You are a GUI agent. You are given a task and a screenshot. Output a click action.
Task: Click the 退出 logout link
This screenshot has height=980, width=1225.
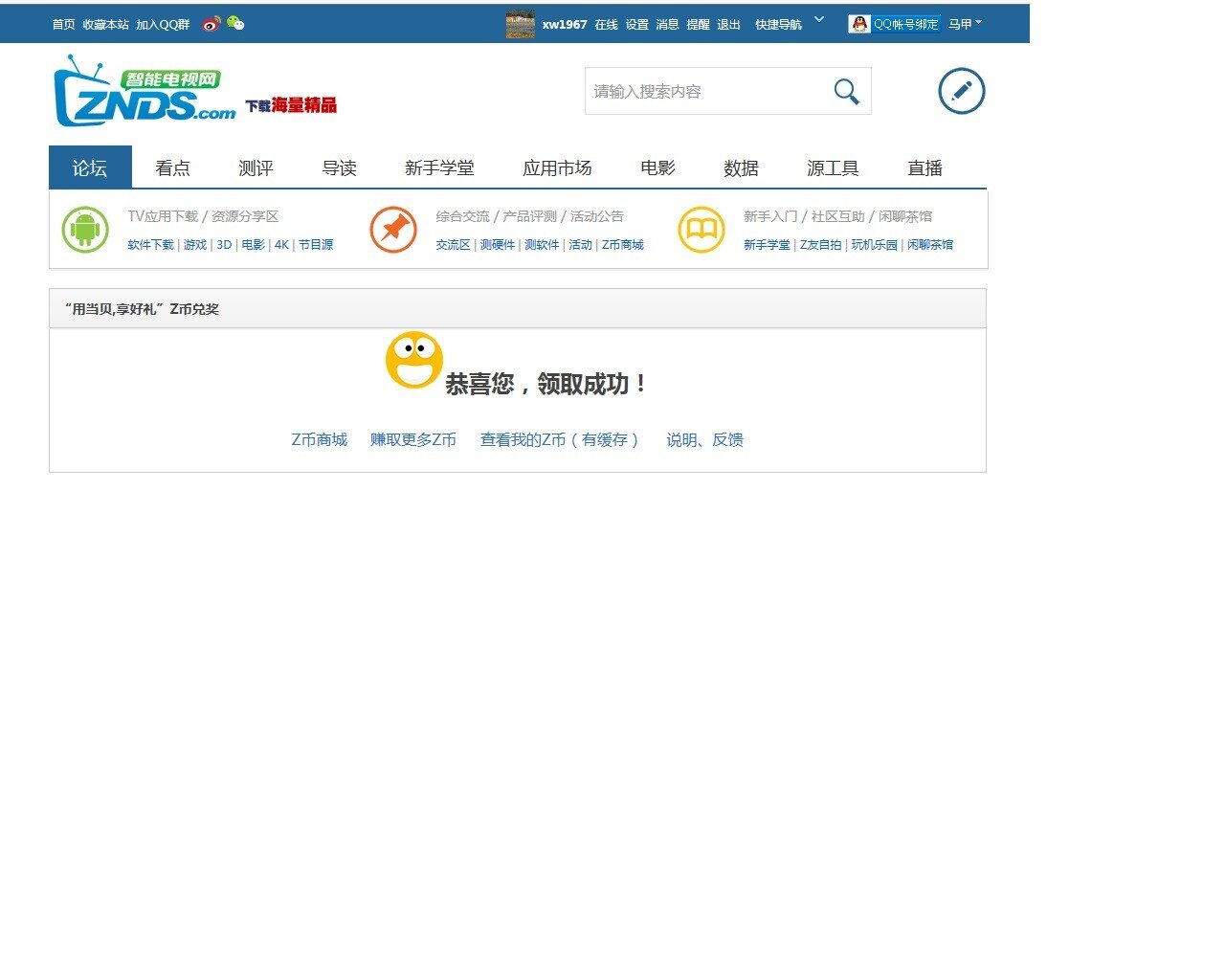click(x=728, y=25)
